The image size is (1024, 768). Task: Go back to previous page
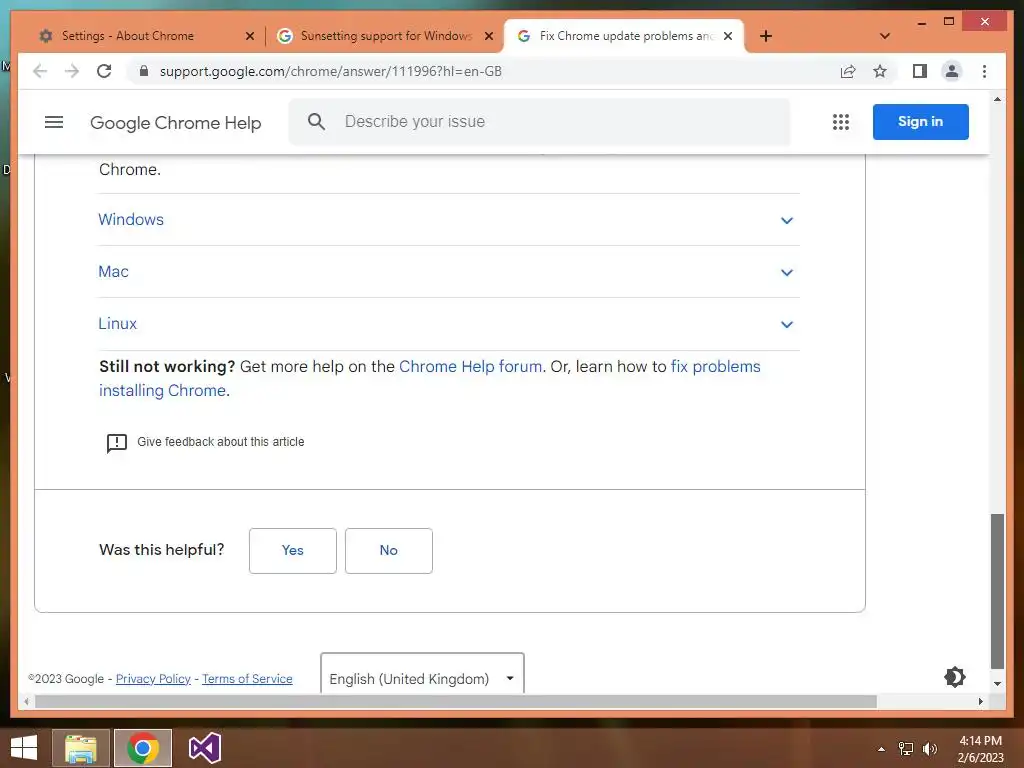(x=40, y=71)
